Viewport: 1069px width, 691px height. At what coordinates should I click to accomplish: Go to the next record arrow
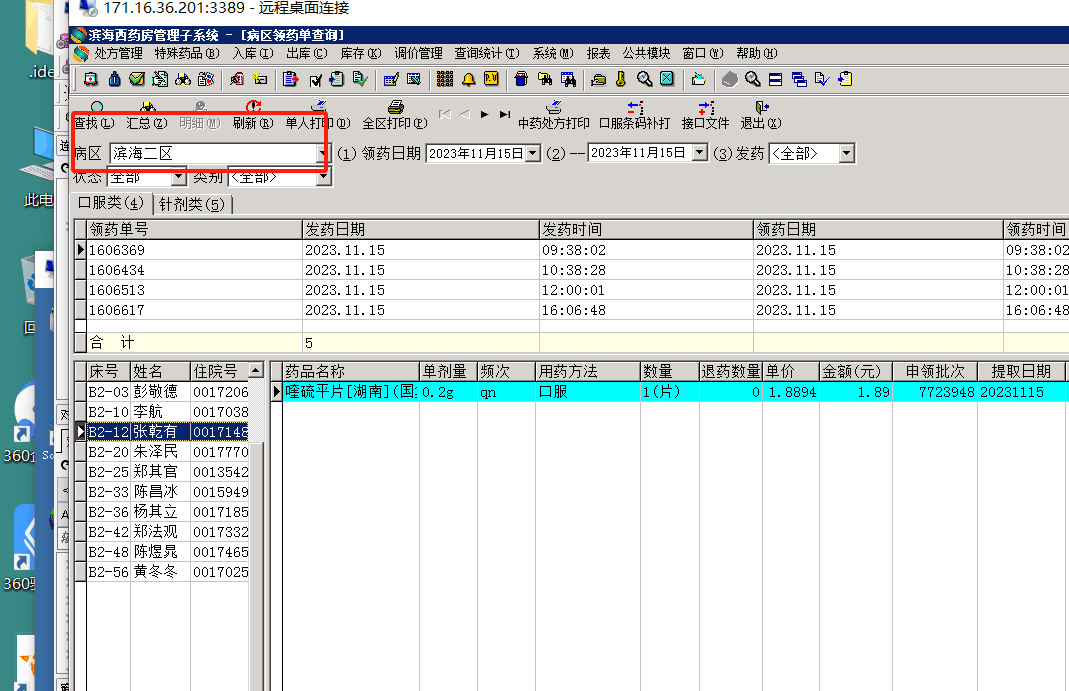(485, 114)
